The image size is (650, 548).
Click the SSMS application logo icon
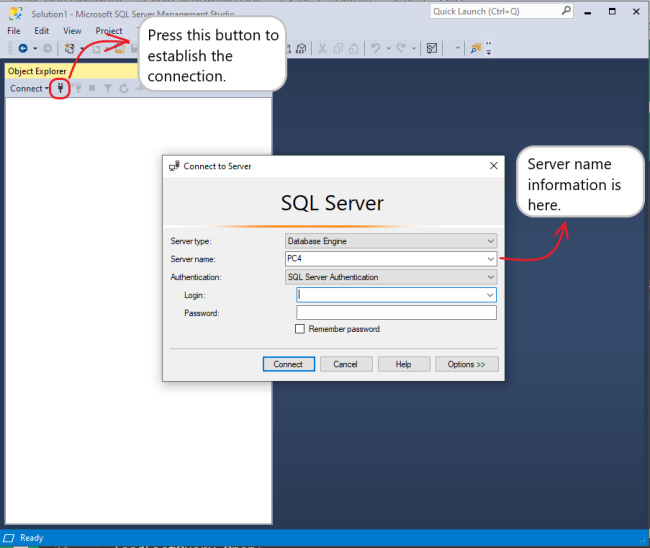[16, 13]
